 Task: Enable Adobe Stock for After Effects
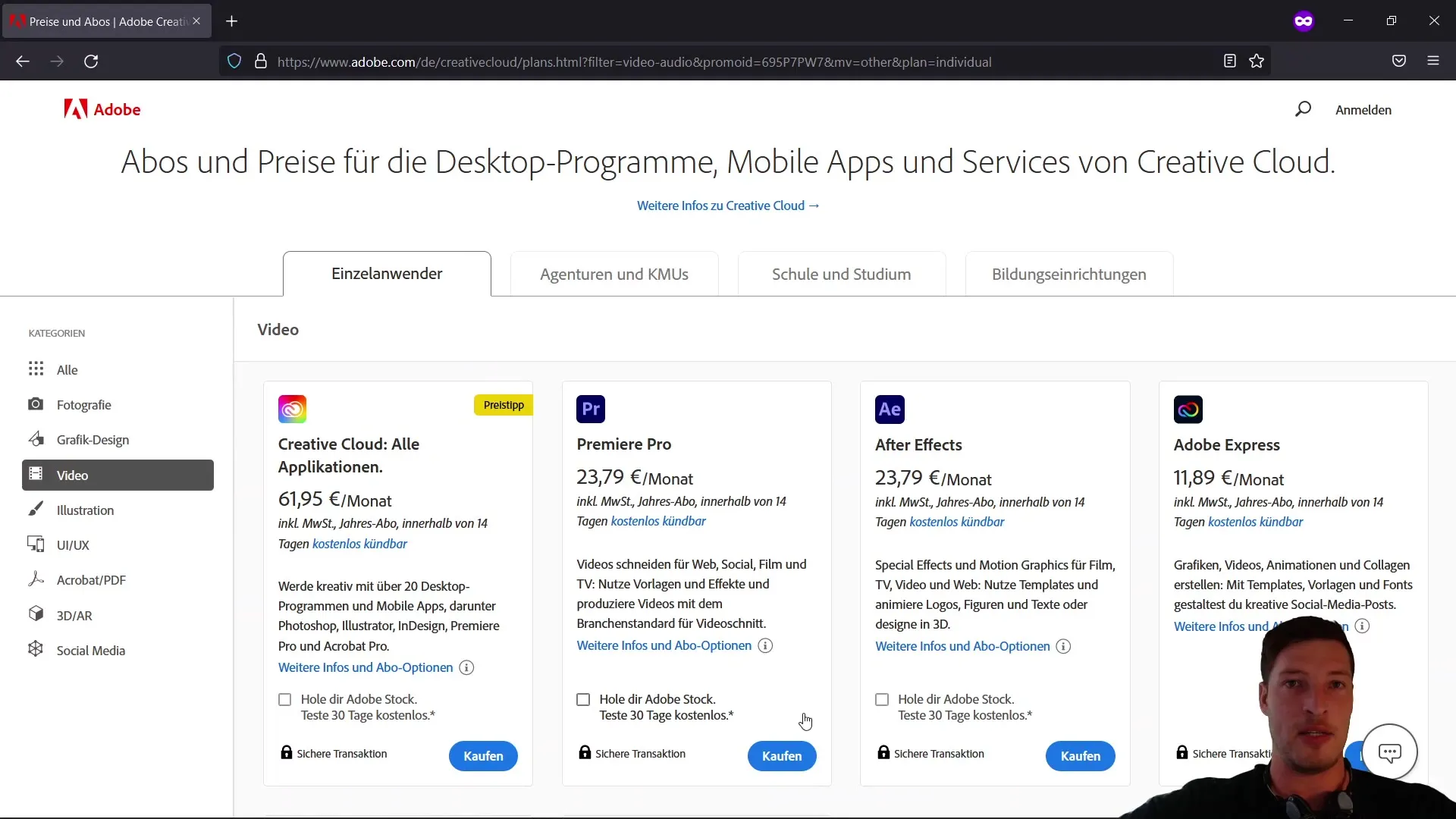tap(882, 699)
